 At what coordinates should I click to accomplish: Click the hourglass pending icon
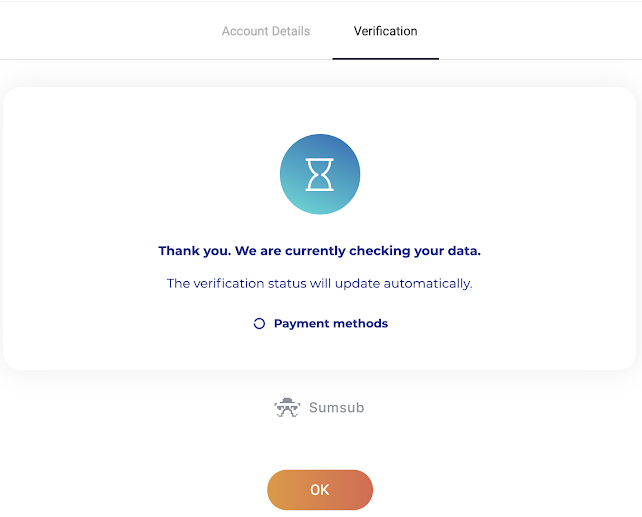coord(320,176)
